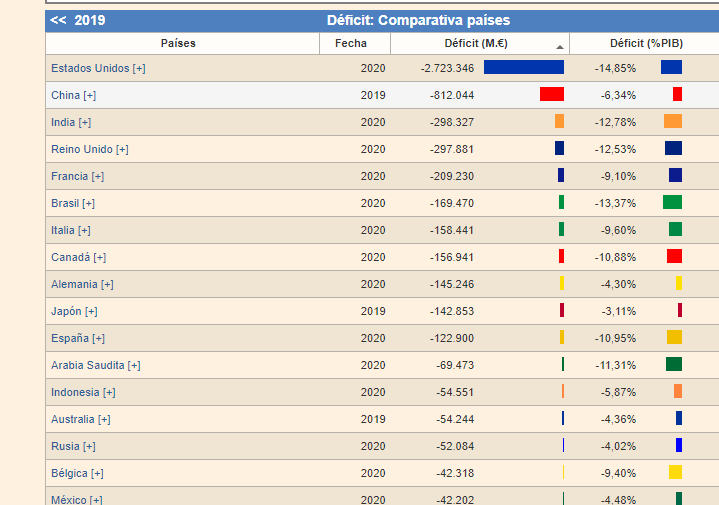Click the yellow %PIB bar for Bélgica
The image size is (719, 505).
[675, 472]
